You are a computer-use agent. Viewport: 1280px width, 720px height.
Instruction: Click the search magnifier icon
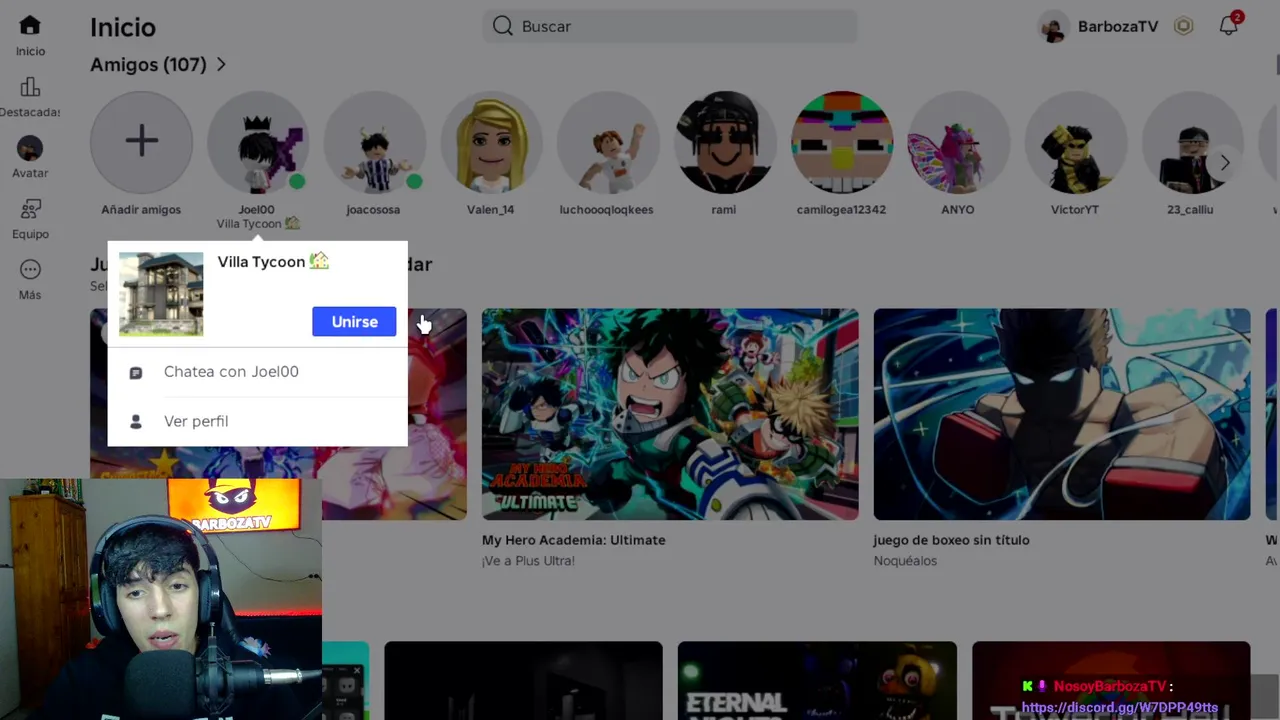tap(503, 26)
